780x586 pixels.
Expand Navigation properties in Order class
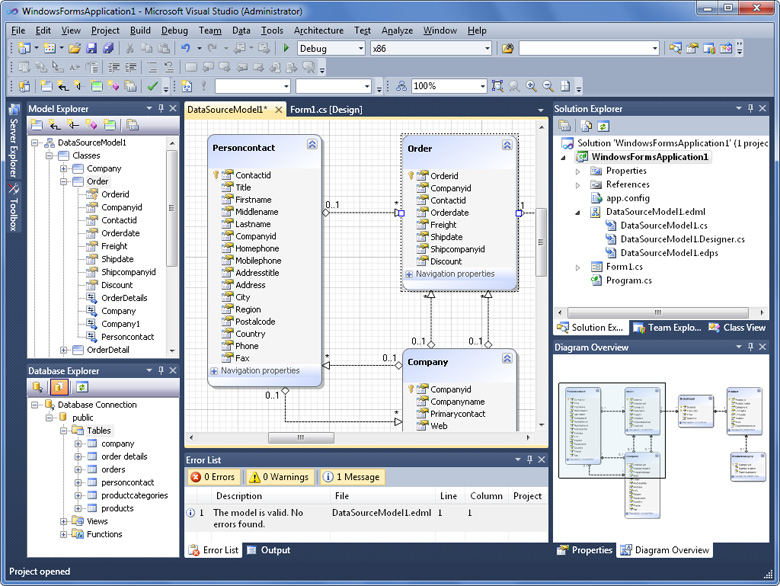pos(409,274)
